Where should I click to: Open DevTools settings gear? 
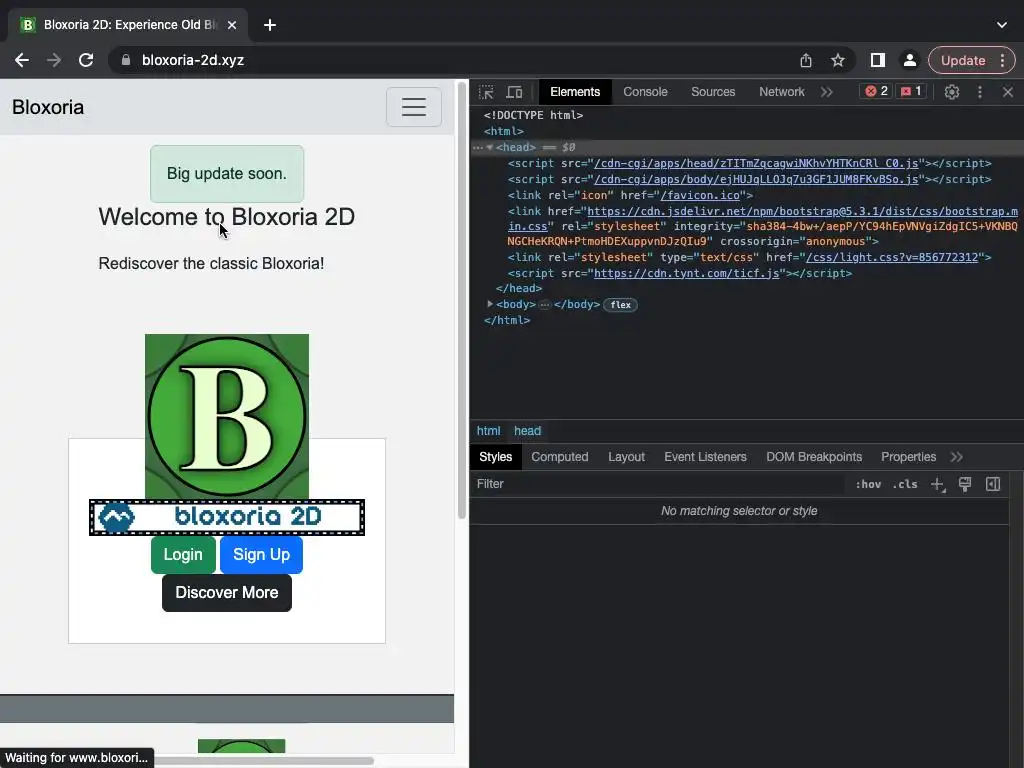952,92
